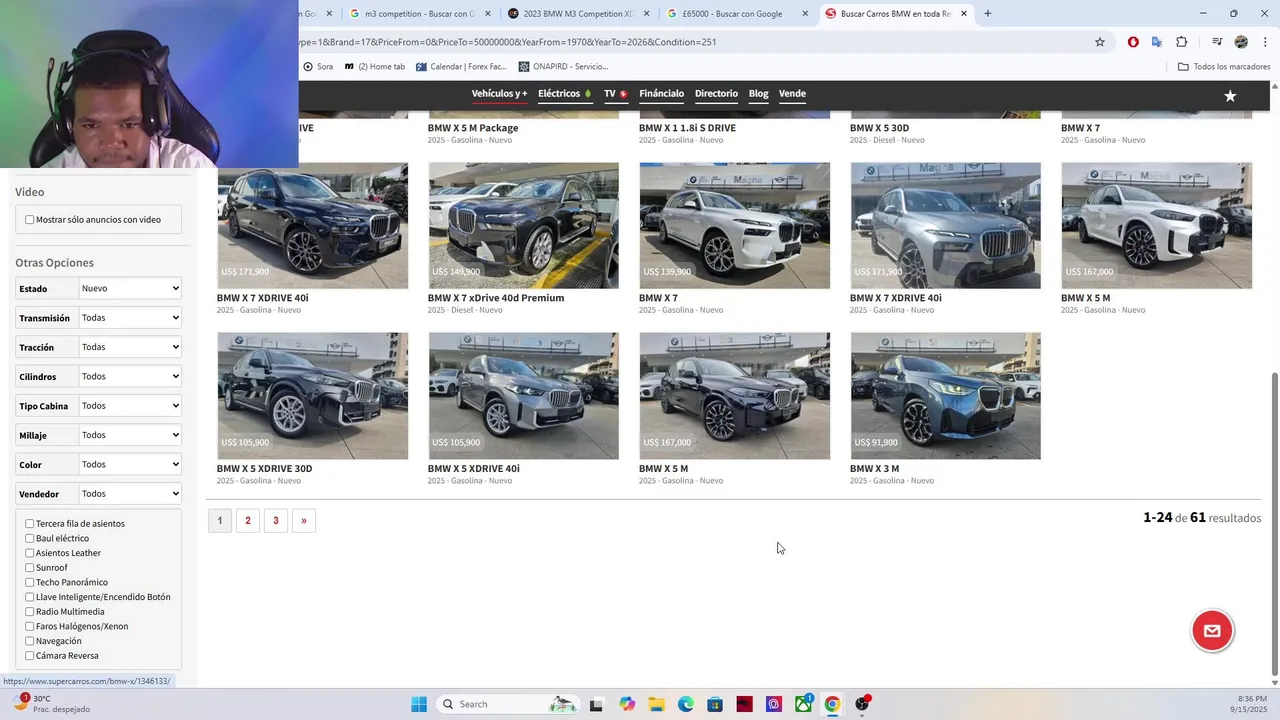Viewport: 1280px width, 720px height.
Task: Enable 'Cámara Reversa' checkbox
Action: point(30,656)
